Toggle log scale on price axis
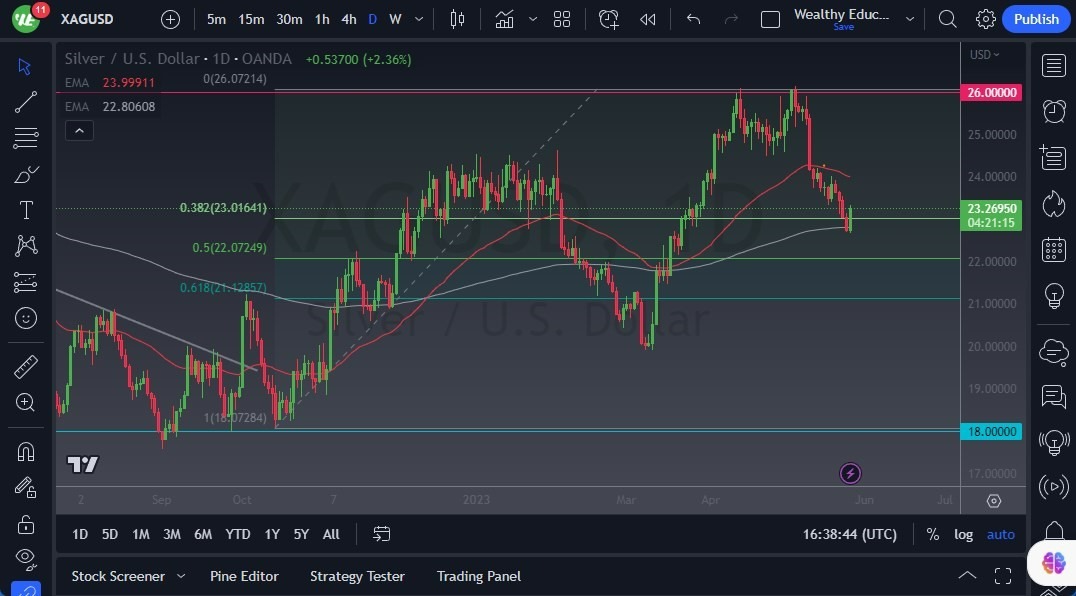This screenshot has height=596, width=1076. 963,534
